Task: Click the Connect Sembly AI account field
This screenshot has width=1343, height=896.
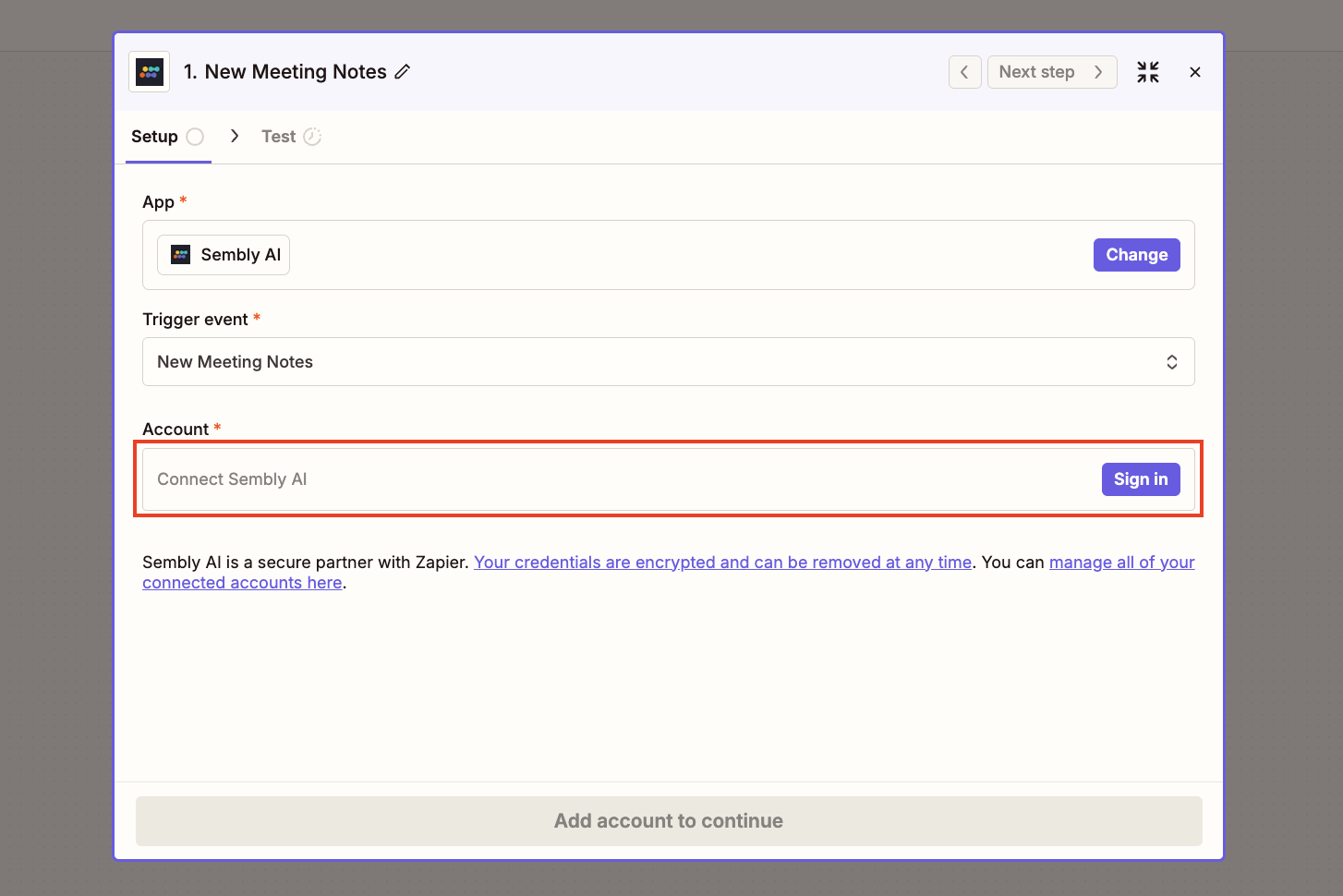Action: (669, 479)
